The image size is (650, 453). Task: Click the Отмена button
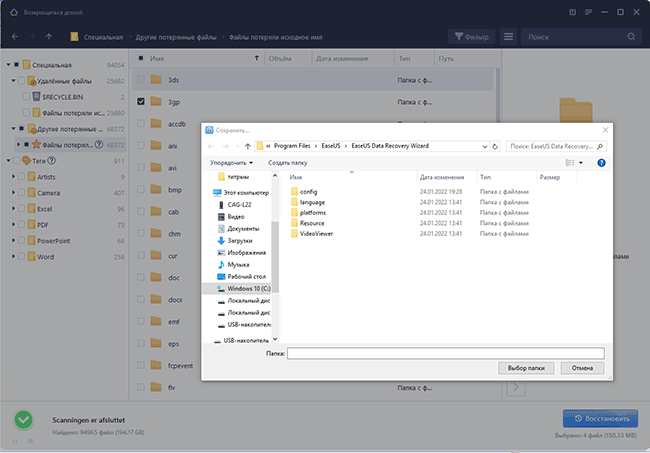click(x=582, y=368)
